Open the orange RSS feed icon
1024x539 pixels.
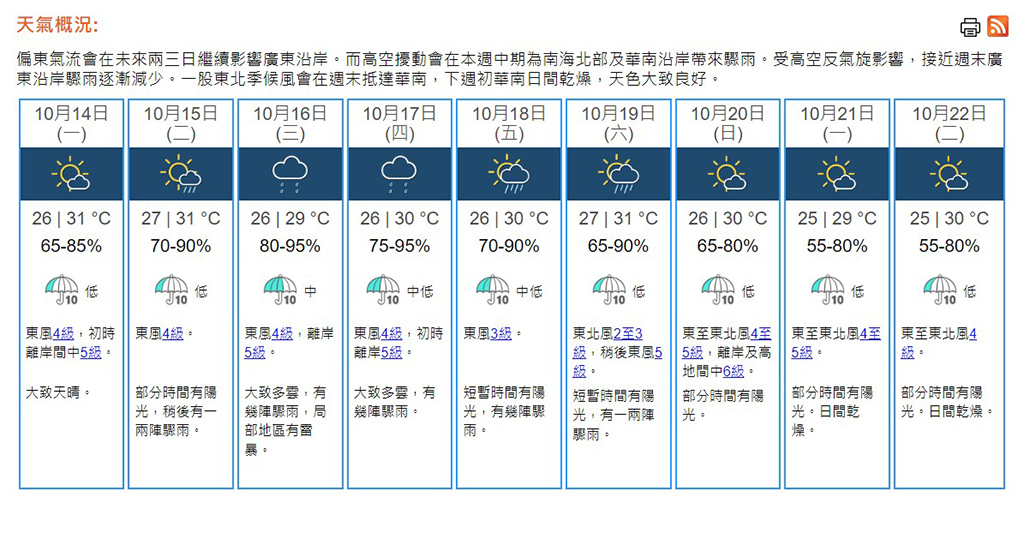click(997, 26)
